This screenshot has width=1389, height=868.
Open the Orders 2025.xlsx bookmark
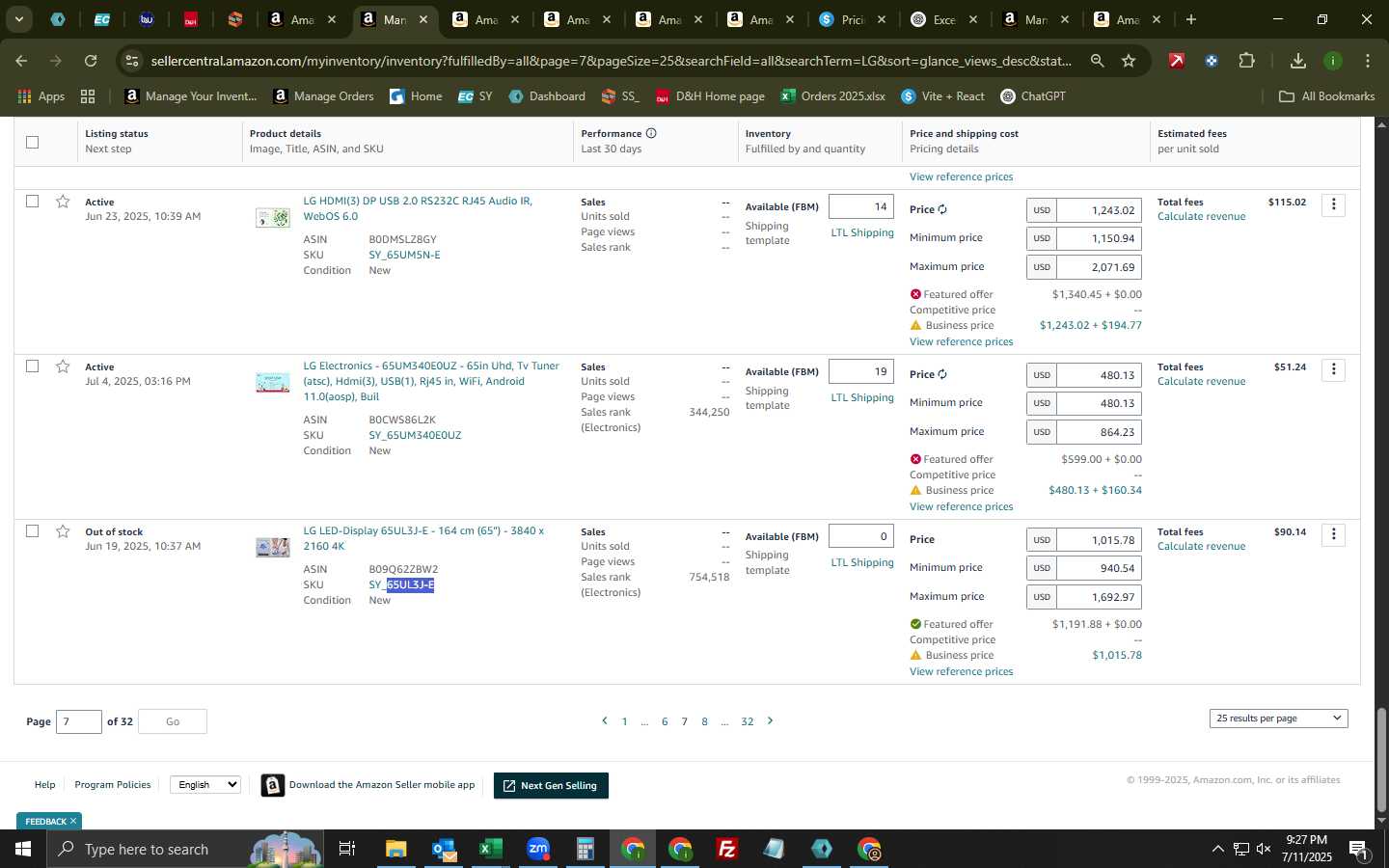pyautogui.click(x=832, y=96)
